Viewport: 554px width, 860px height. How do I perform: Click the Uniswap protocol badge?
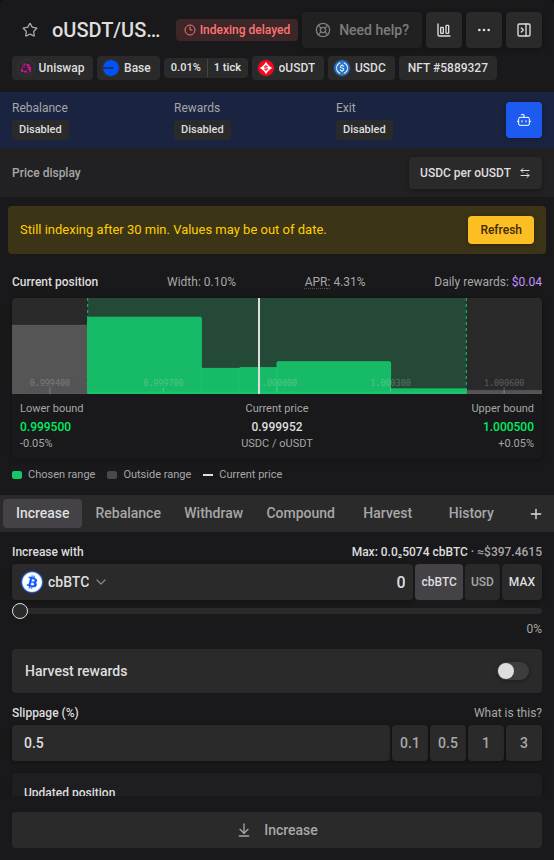53,68
